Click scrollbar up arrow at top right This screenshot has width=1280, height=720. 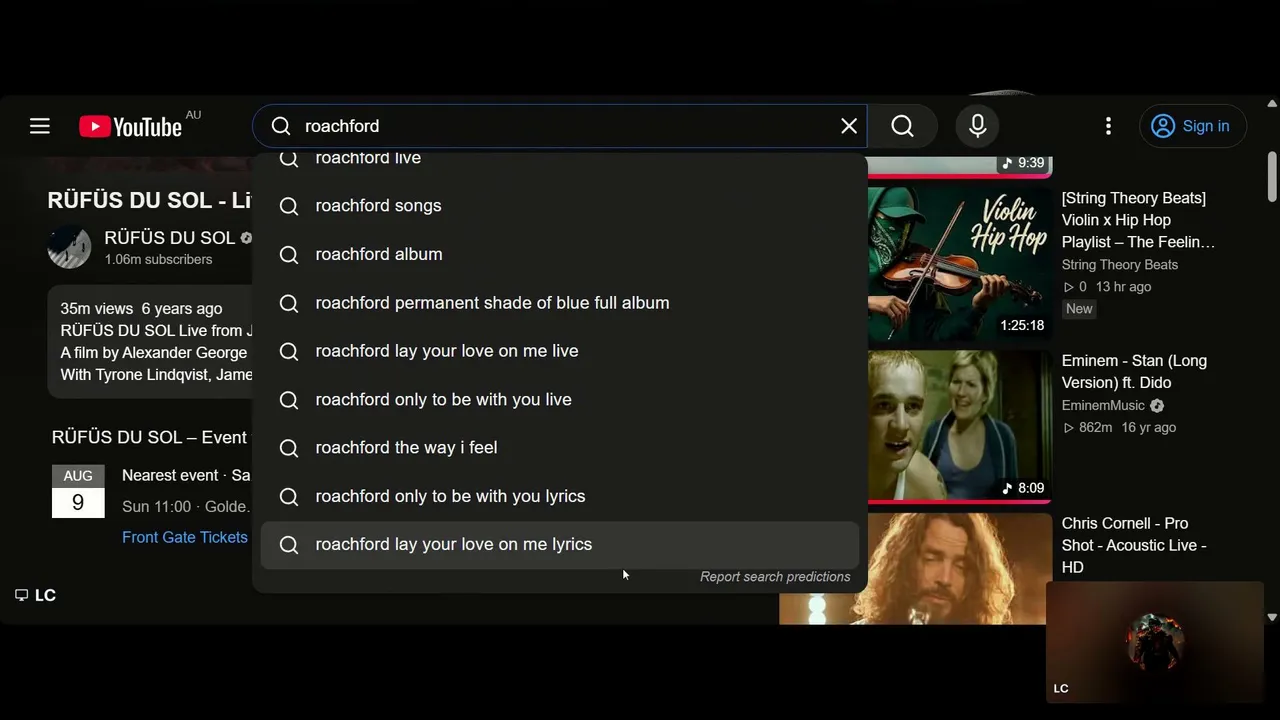click(1272, 104)
